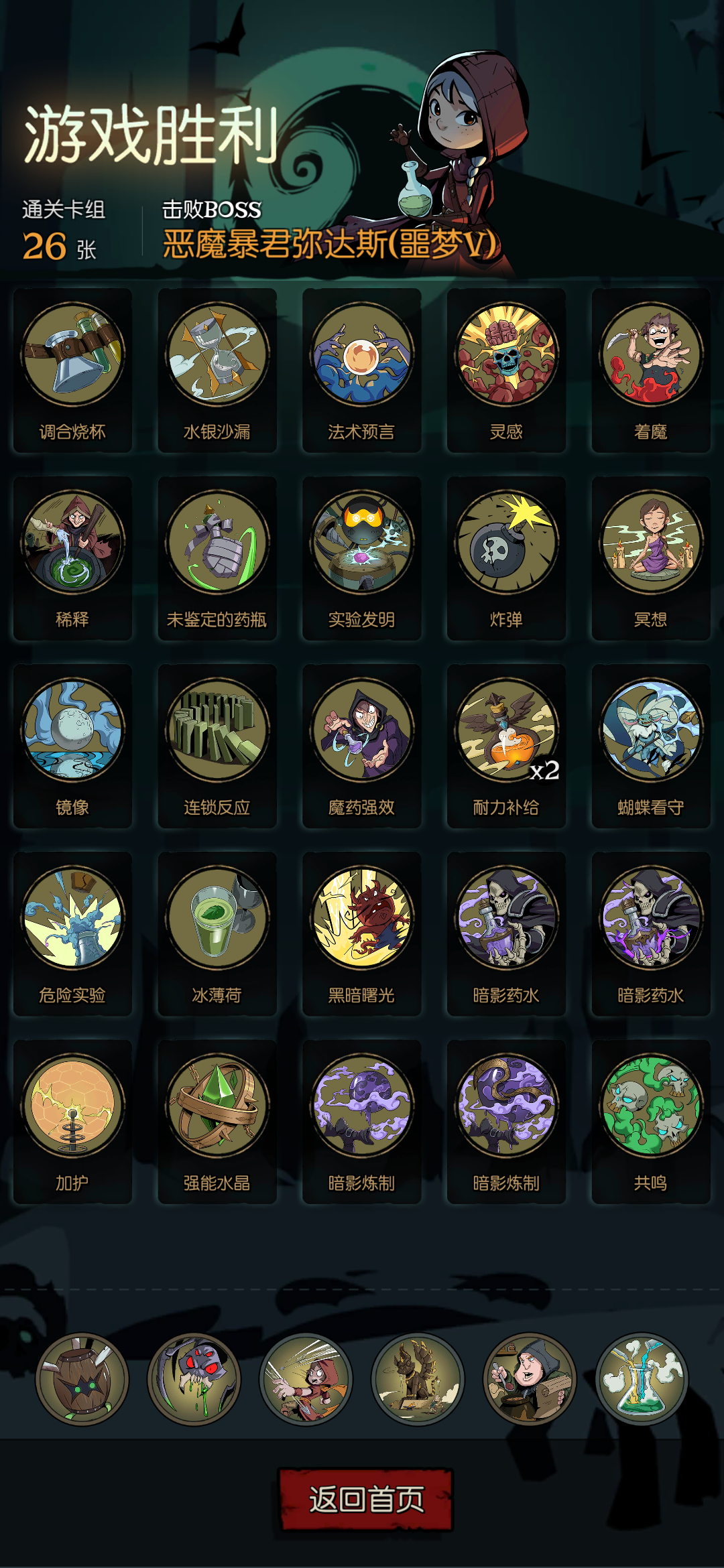Select the 灵感 skull card

[x=507, y=371]
